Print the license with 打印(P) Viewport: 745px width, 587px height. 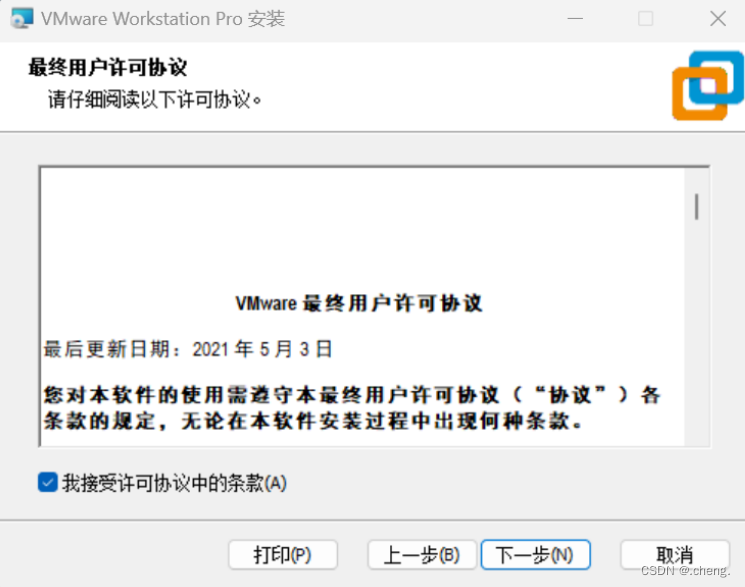click(x=283, y=554)
